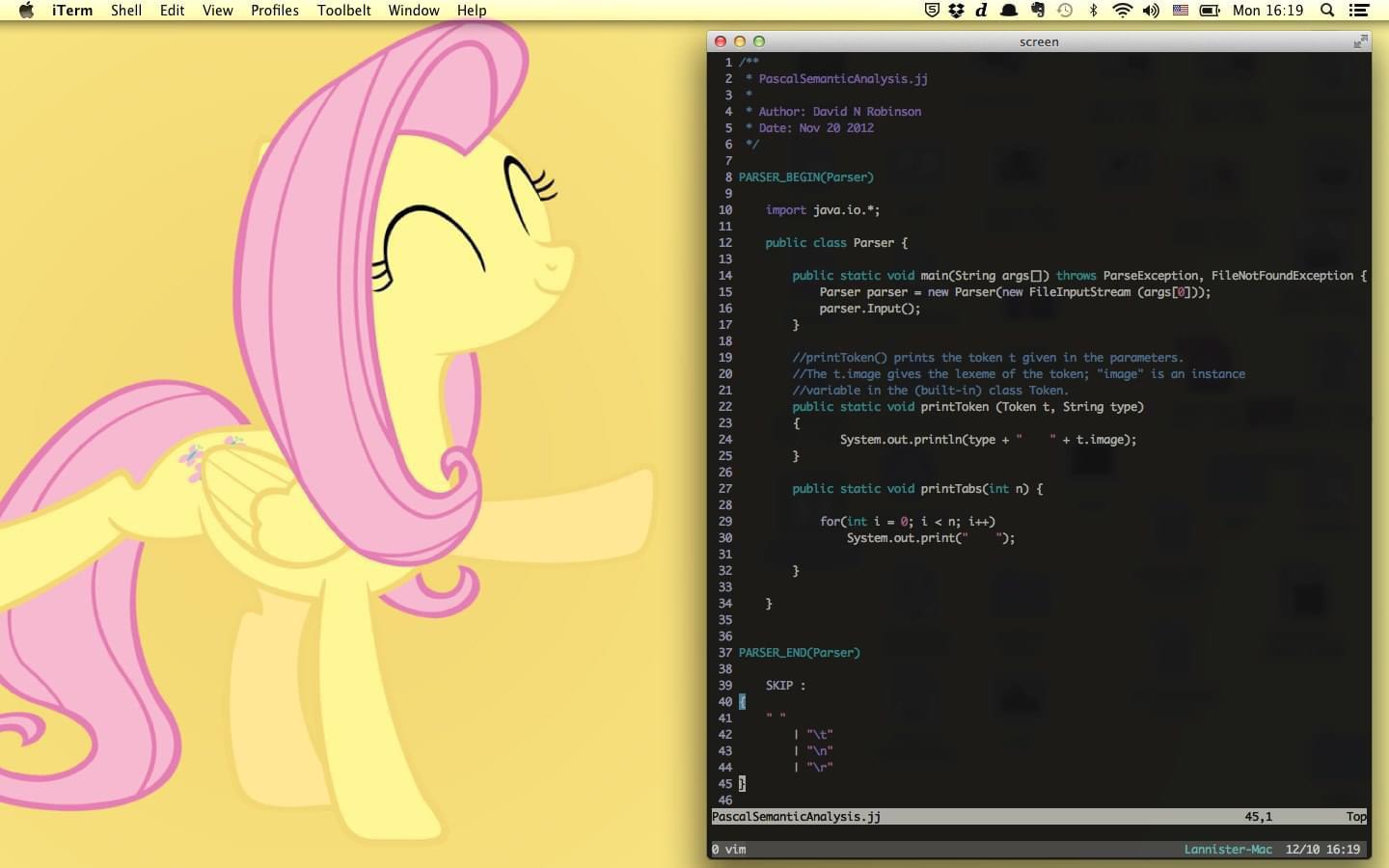Open the Wi-Fi status menu
Viewport: 1389px width, 868px height.
tap(1122, 11)
